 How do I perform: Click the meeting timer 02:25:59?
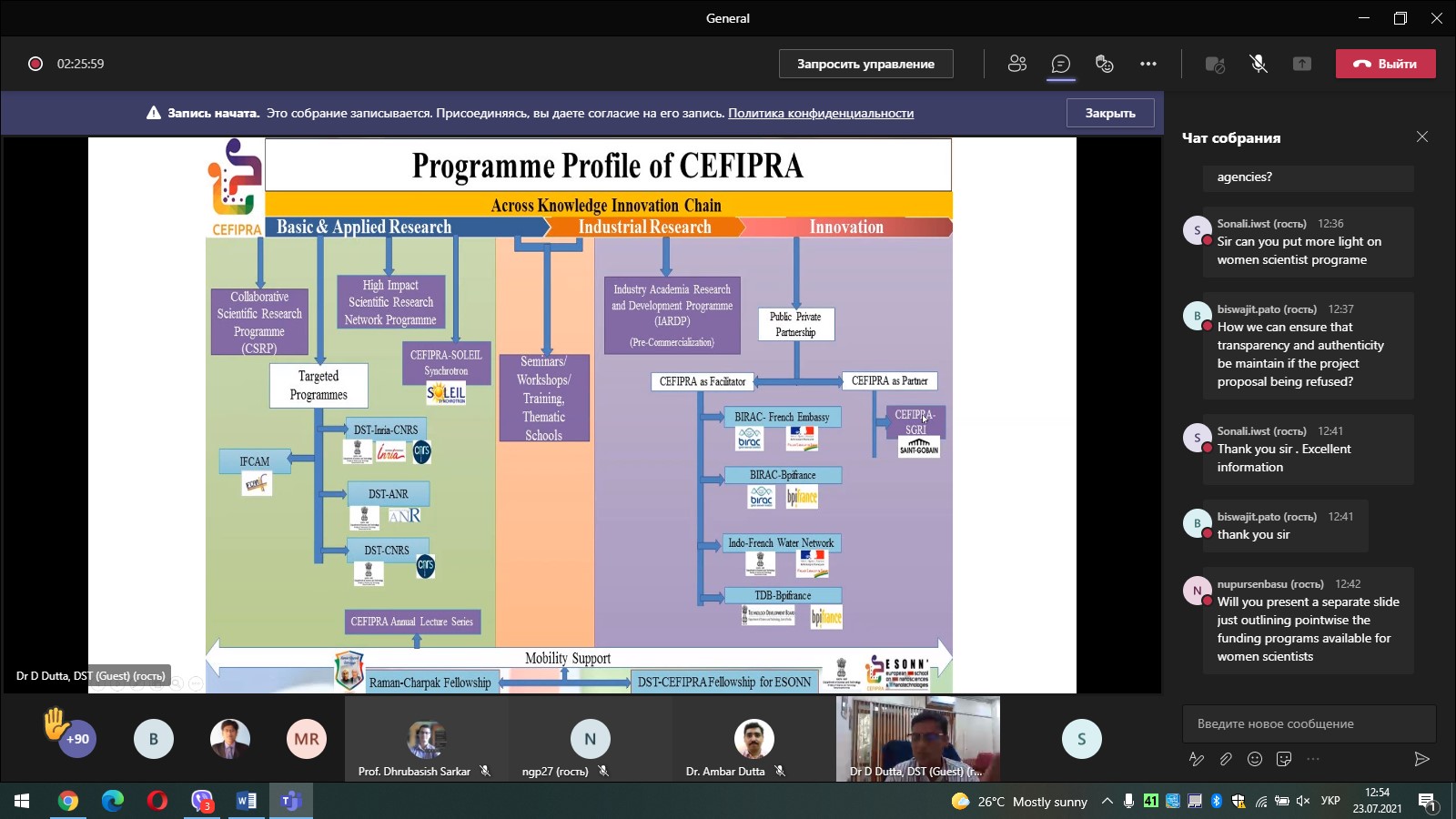[x=80, y=64]
